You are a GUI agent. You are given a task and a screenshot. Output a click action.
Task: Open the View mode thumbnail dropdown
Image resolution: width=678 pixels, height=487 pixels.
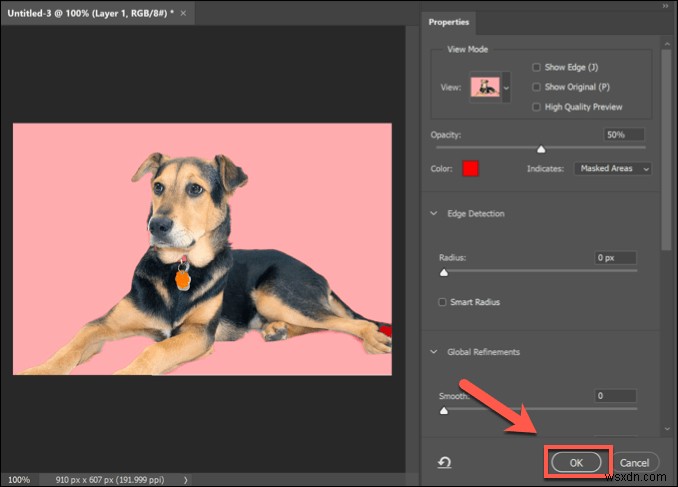(x=490, y=87)
